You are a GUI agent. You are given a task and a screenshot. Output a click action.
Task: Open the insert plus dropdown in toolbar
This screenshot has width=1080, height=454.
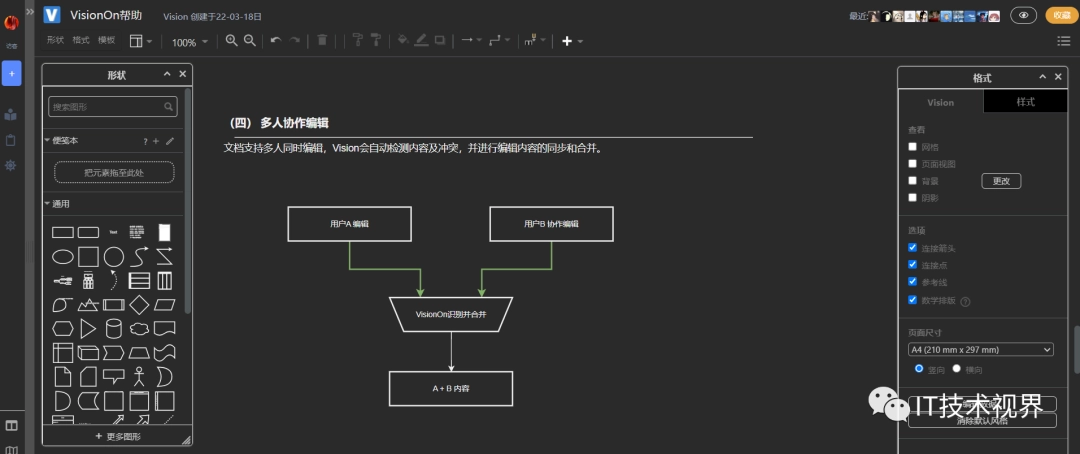(x=572, y=41)
